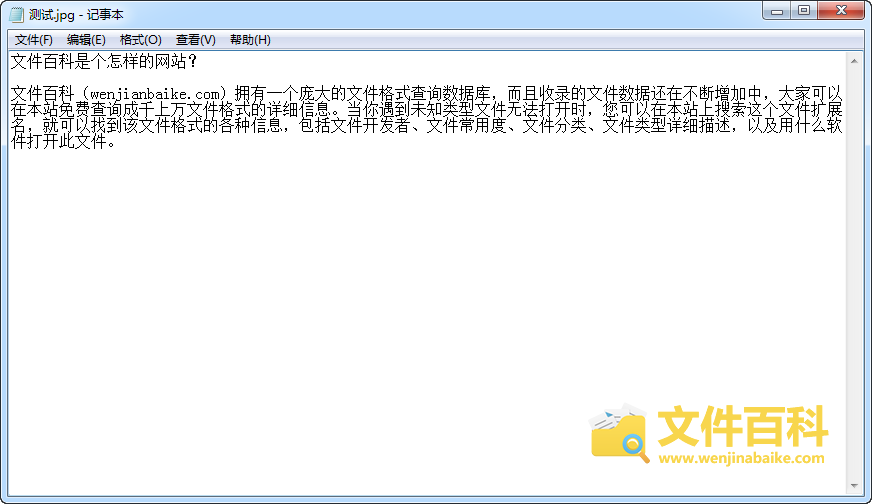Screen dimensions: 872x504
Task: Click the scrollbar down arrow
Action: (x=854, y=486)
